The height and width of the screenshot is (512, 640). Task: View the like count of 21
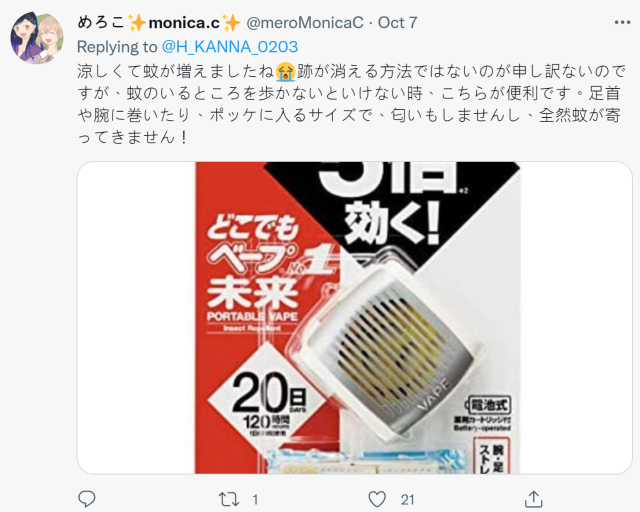pyautogui.click(x=407, y=499)
